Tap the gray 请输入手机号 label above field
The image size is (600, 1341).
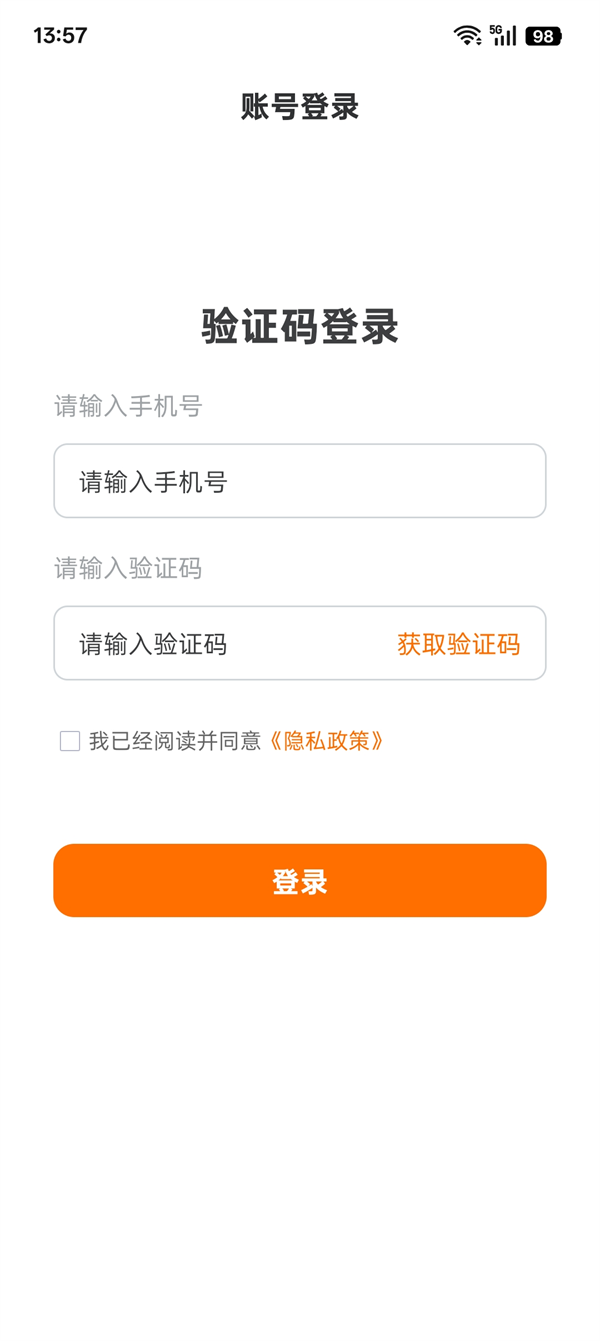128,406
